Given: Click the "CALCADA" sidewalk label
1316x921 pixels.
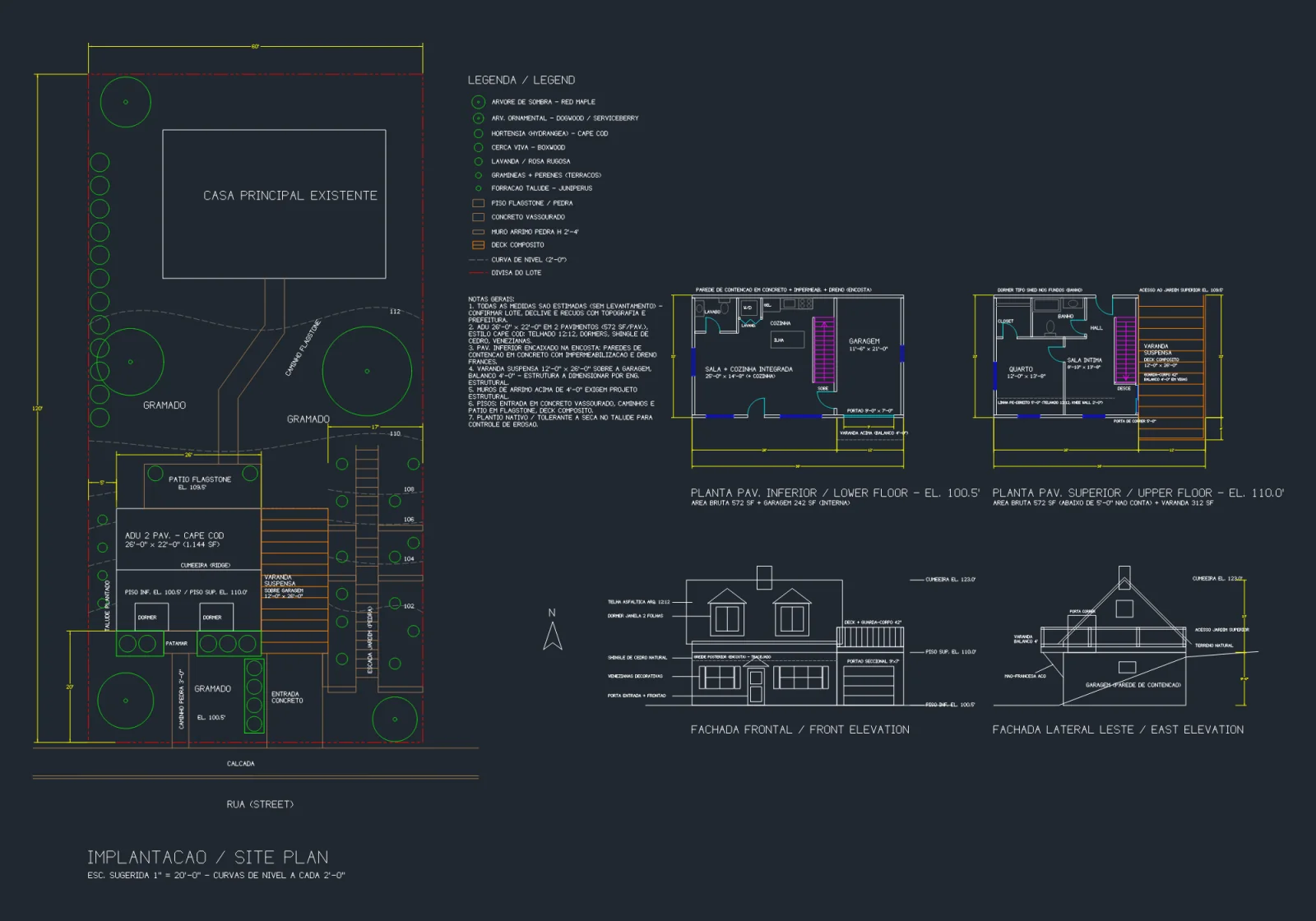Looking at the screenshot, I should coord(241,764).
